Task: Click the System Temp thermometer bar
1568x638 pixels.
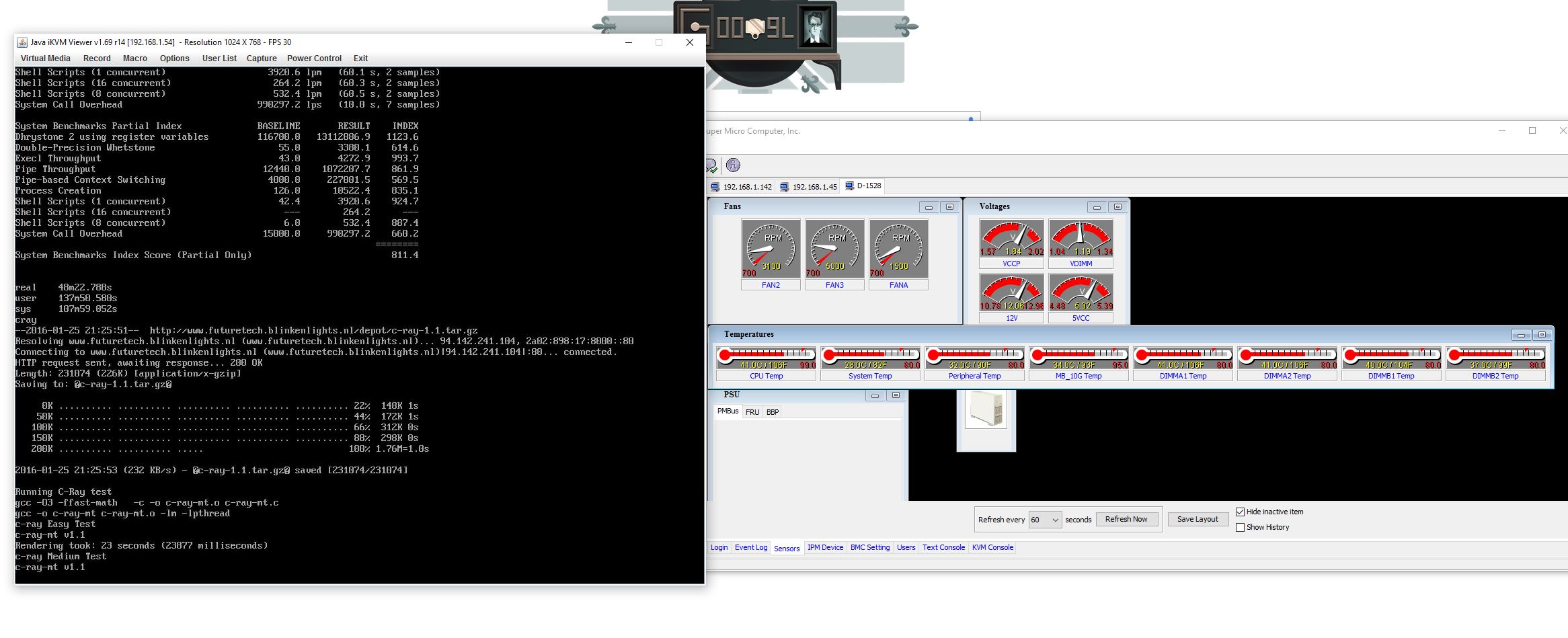Action: pos(870,358)
